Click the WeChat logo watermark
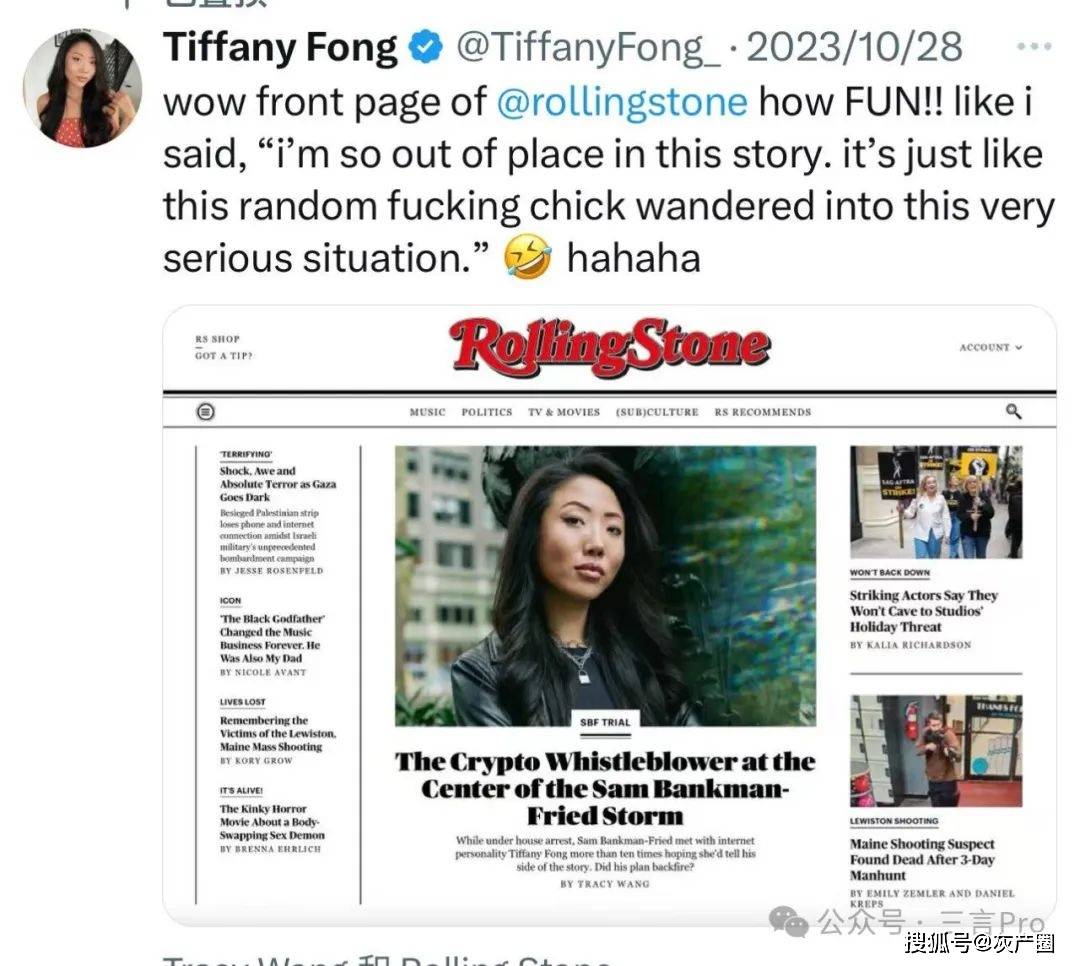The width and height of the screenshot is (1080, 966). (789, 921)
